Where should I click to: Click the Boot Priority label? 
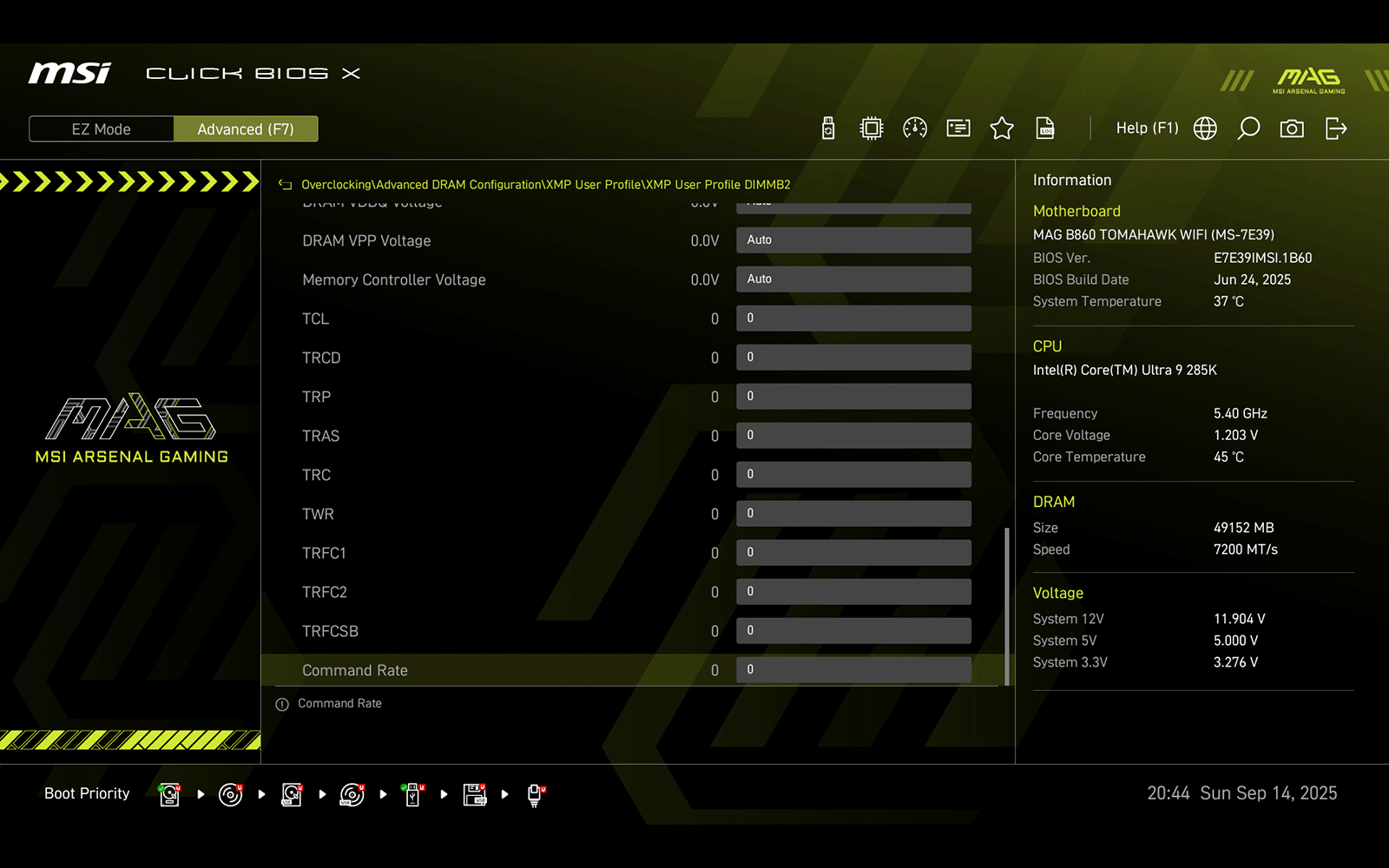click(x=87, y=793)
